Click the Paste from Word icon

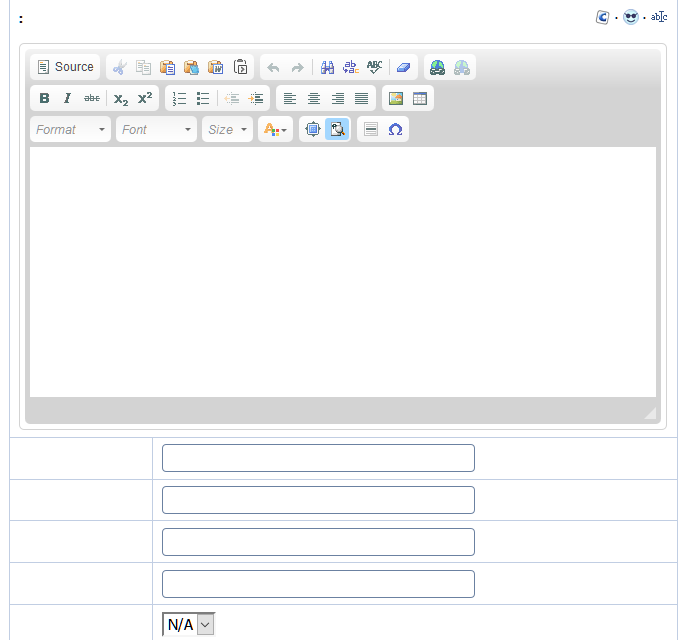216,67
